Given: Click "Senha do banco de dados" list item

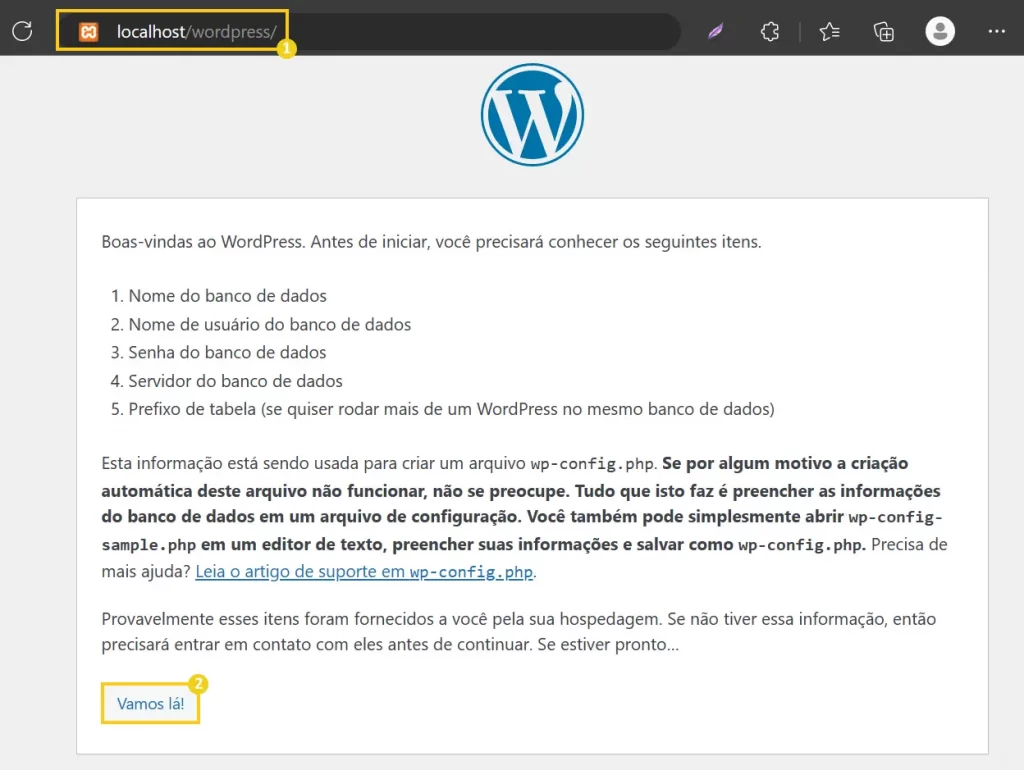Looking at the screenshot, I should (x=227, y=353).
